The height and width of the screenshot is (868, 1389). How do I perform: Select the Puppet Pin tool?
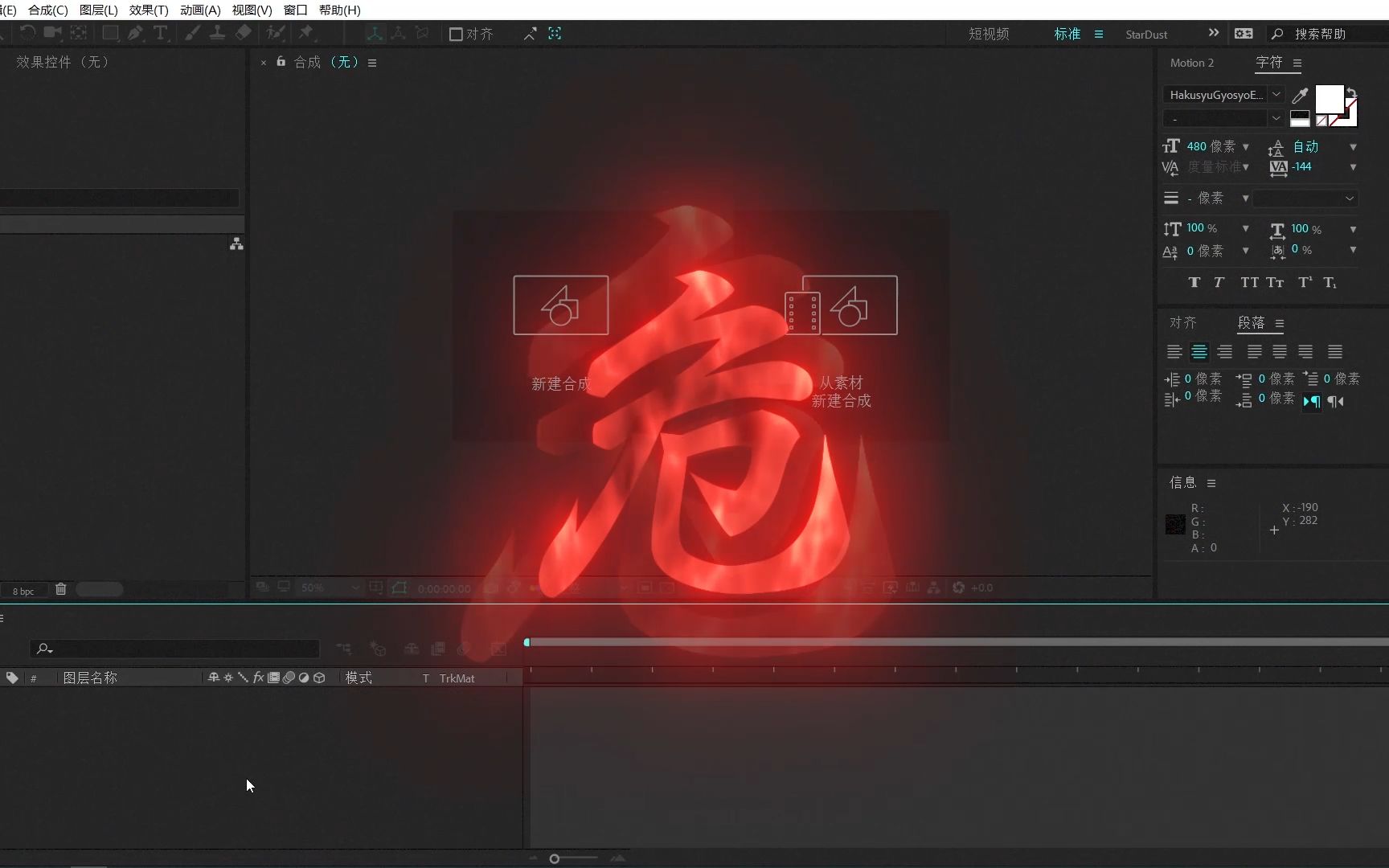point(306,33)
